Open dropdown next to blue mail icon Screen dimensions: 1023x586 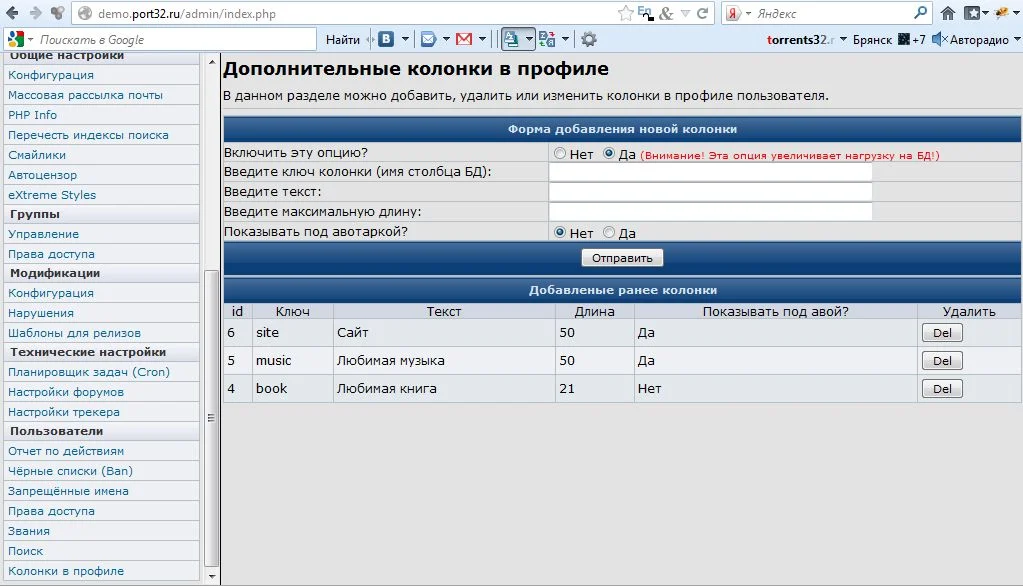point(446,39)
